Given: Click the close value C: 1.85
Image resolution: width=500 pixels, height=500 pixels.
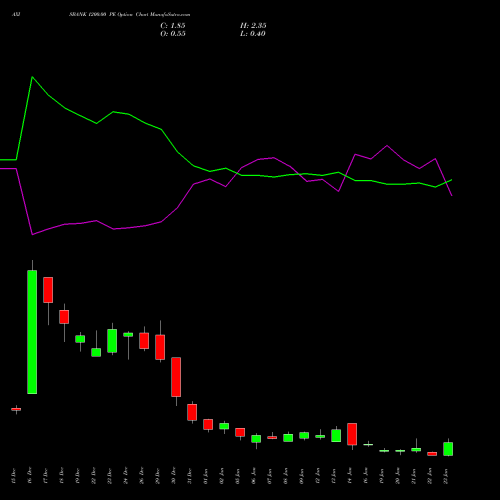Looking at the screenshot, I should (x=173, y=26).
